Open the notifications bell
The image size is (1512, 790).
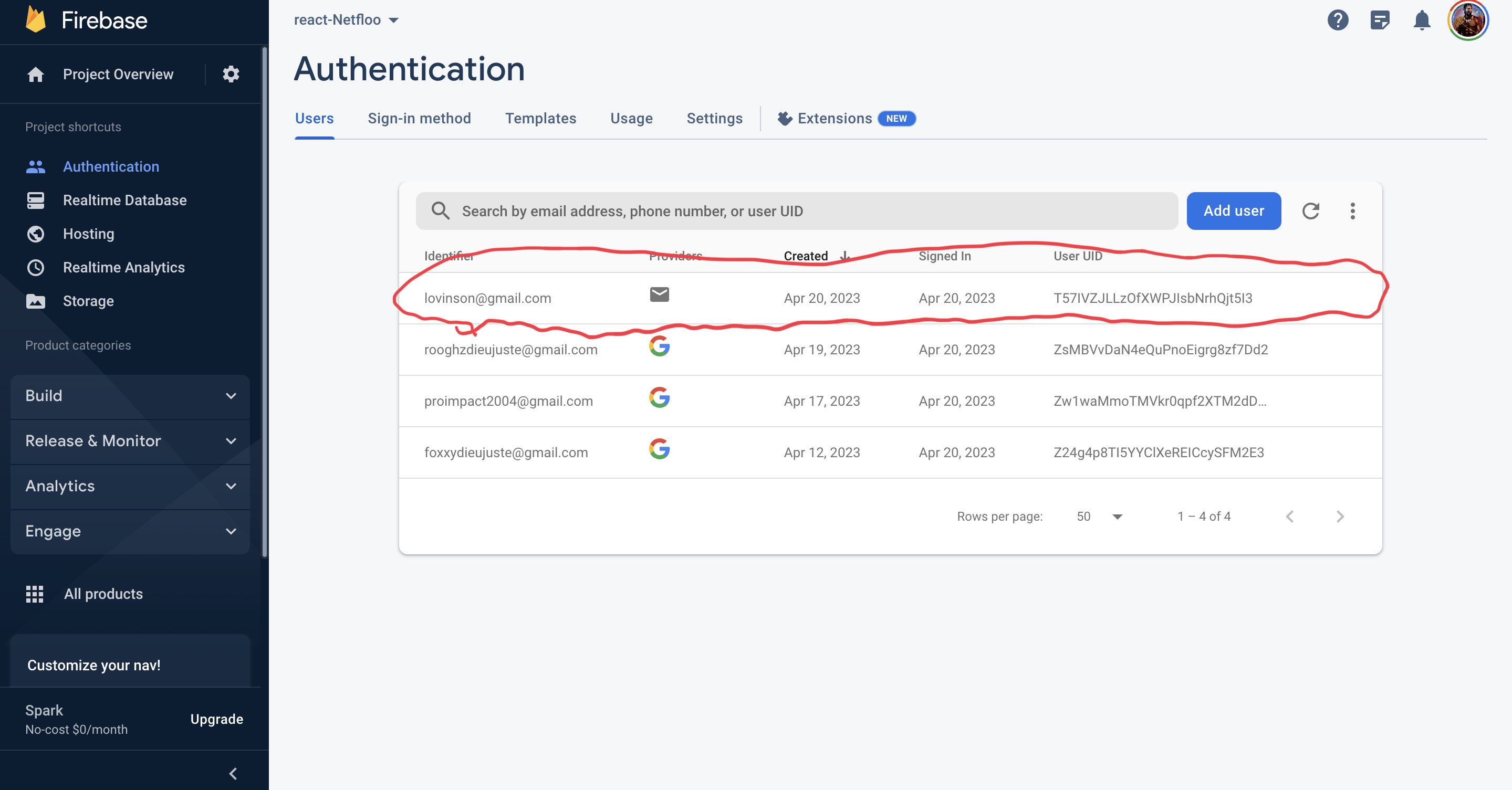(x=1421, y=20)
